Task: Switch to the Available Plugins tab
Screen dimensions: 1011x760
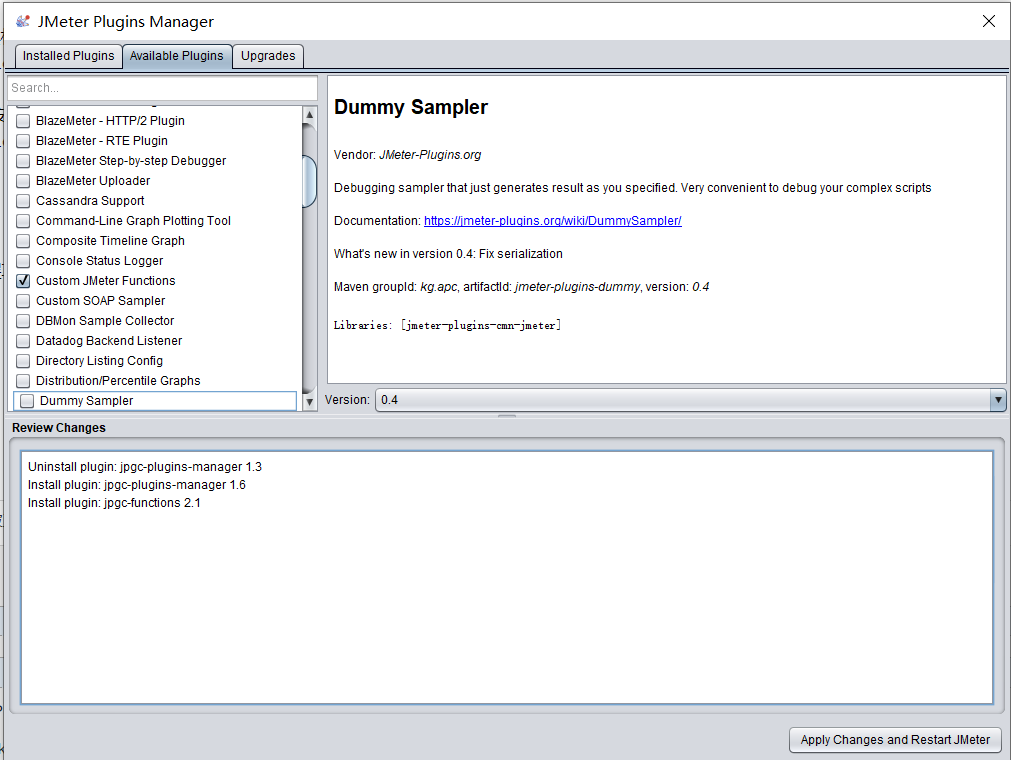Action: pyautogui.click(x=177, y=56)
